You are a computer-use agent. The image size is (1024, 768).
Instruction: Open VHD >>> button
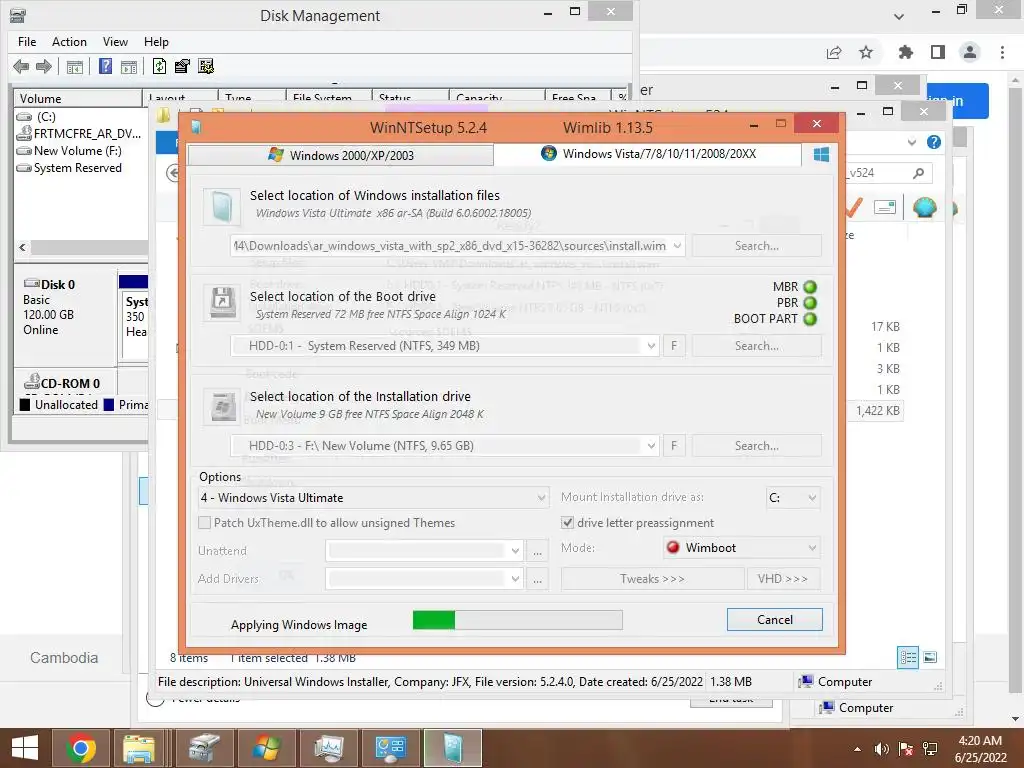(x=783, y=579)
